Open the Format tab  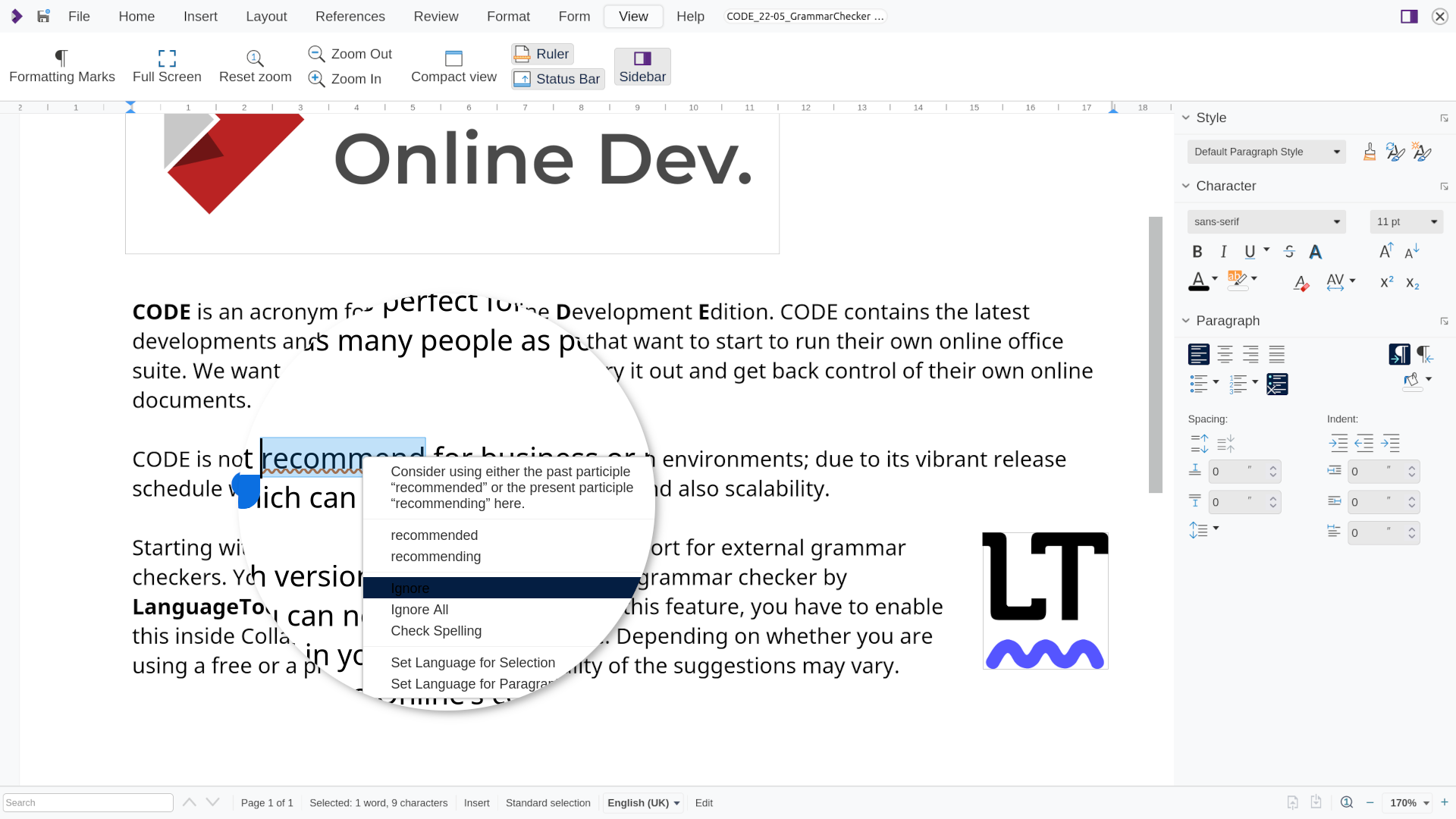508,16
